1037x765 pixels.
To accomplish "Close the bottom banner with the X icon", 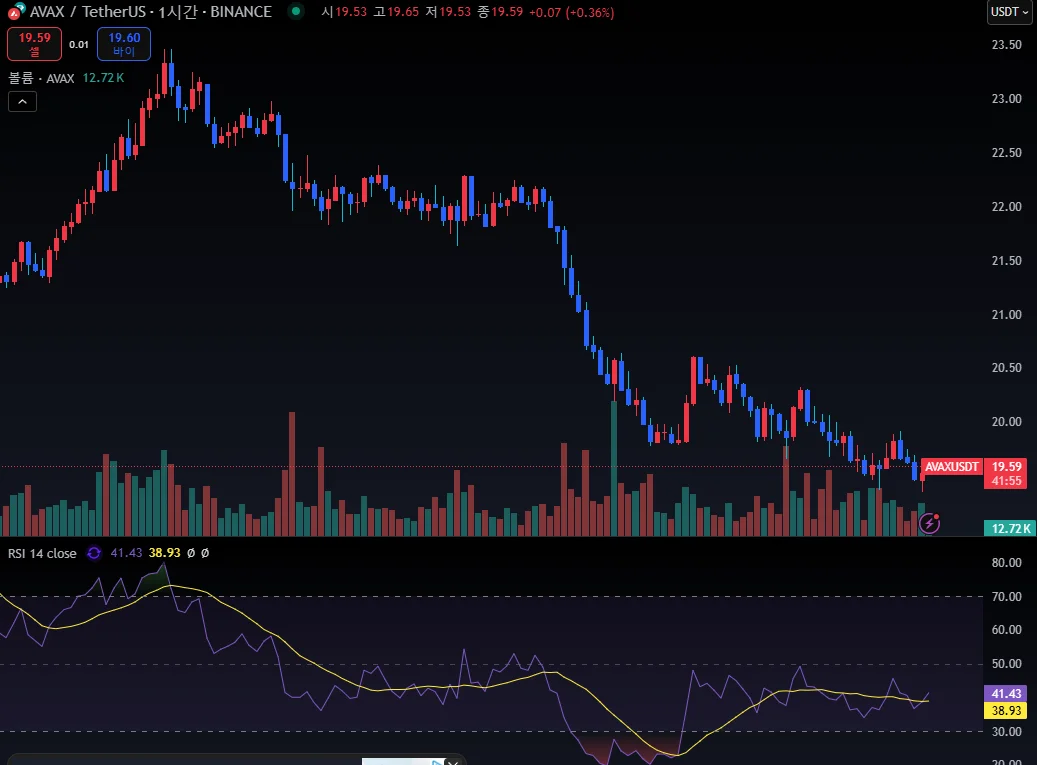I will click(452, 762).
